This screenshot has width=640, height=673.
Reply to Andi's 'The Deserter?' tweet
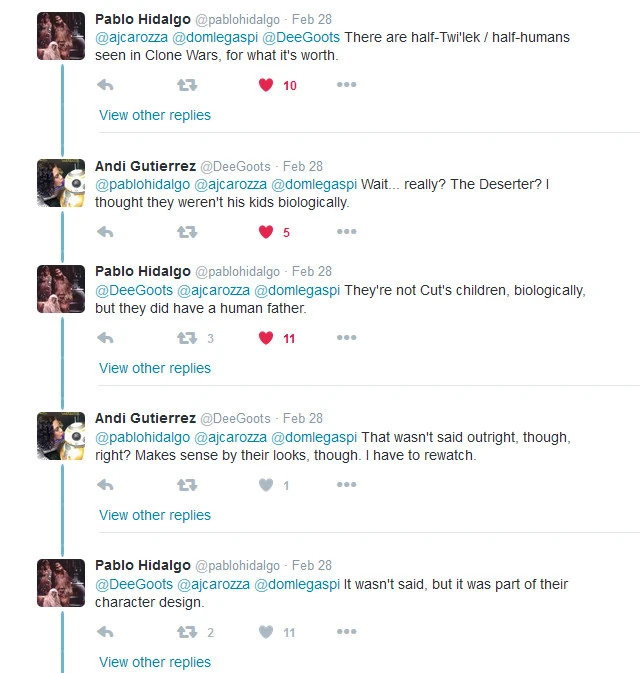click(x=105, y=232)
